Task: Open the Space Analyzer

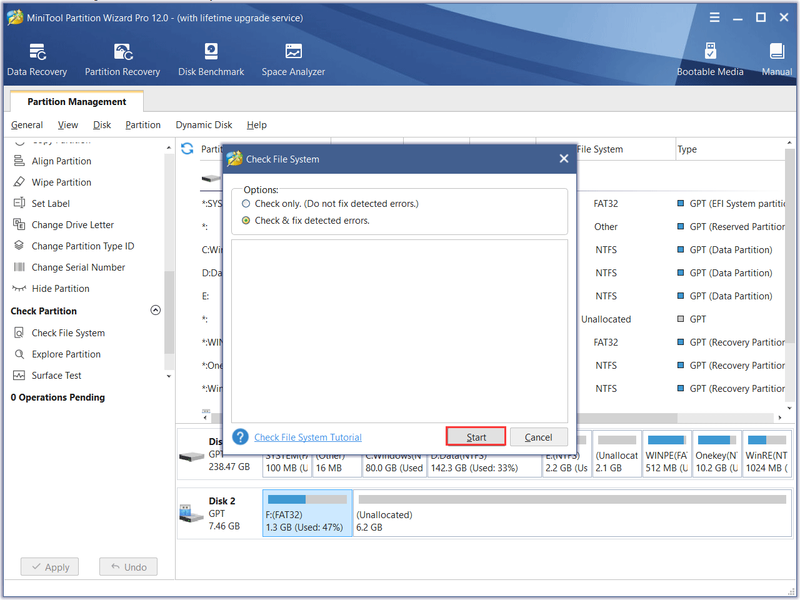Action: (x=293, y=60)
